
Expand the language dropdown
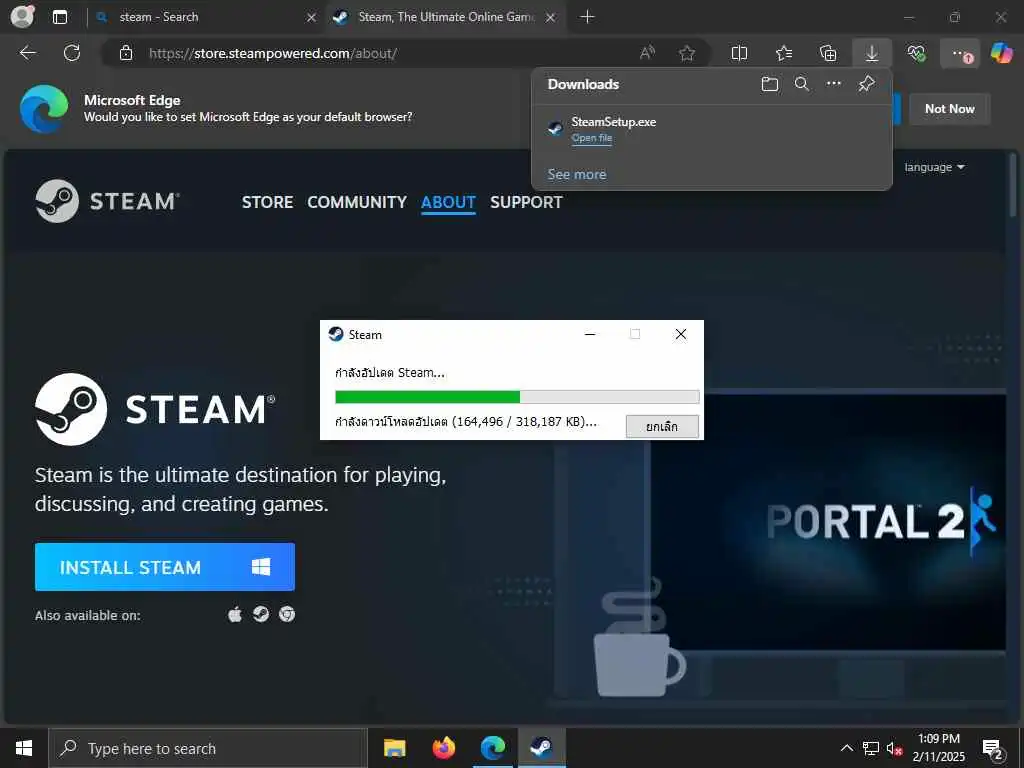(x=935, y=167)
